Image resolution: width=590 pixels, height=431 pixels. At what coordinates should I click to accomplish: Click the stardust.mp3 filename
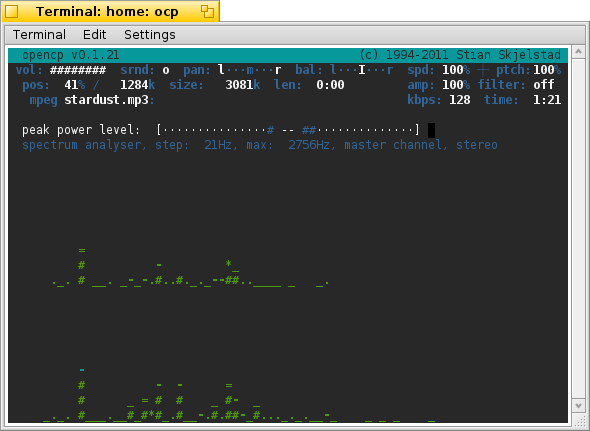click(106, 100)
